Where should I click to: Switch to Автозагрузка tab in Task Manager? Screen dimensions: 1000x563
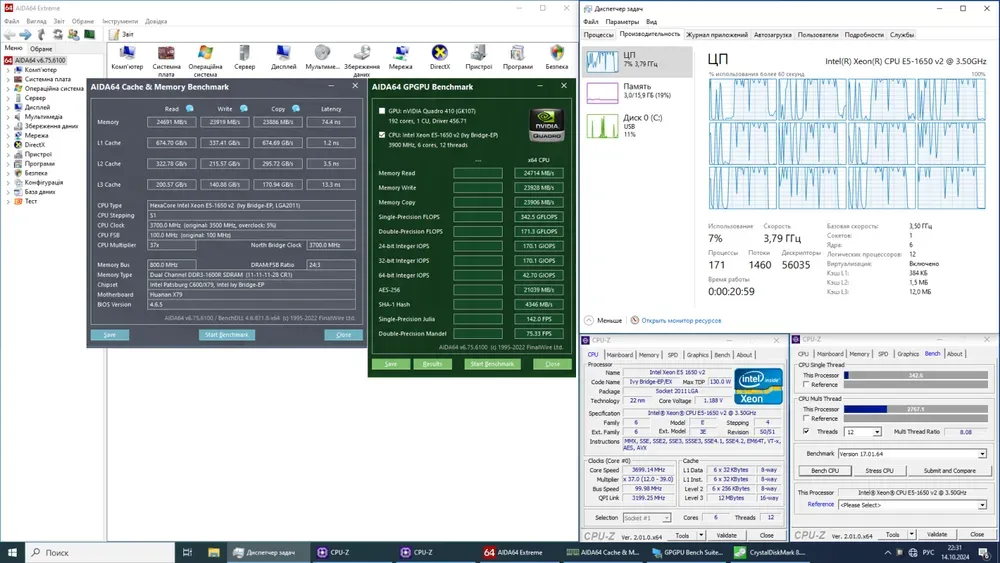click(772, 34)
